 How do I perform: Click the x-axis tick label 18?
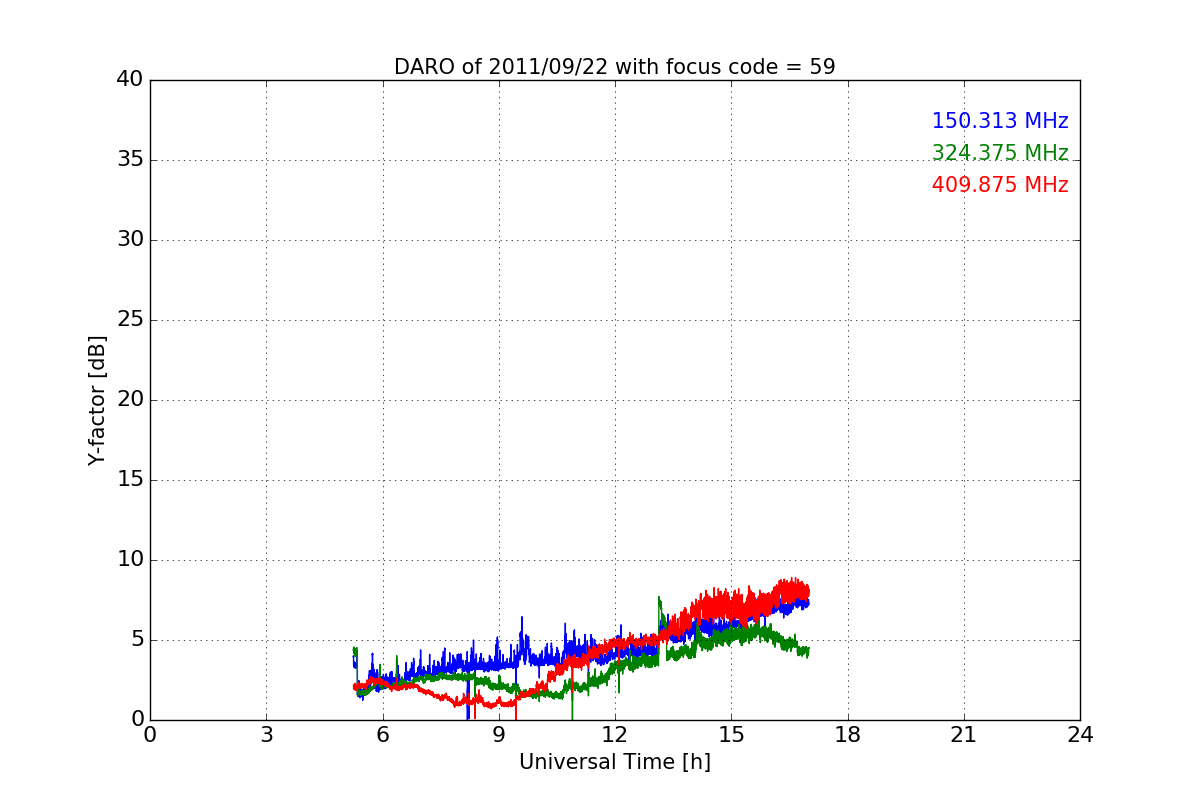848,735
